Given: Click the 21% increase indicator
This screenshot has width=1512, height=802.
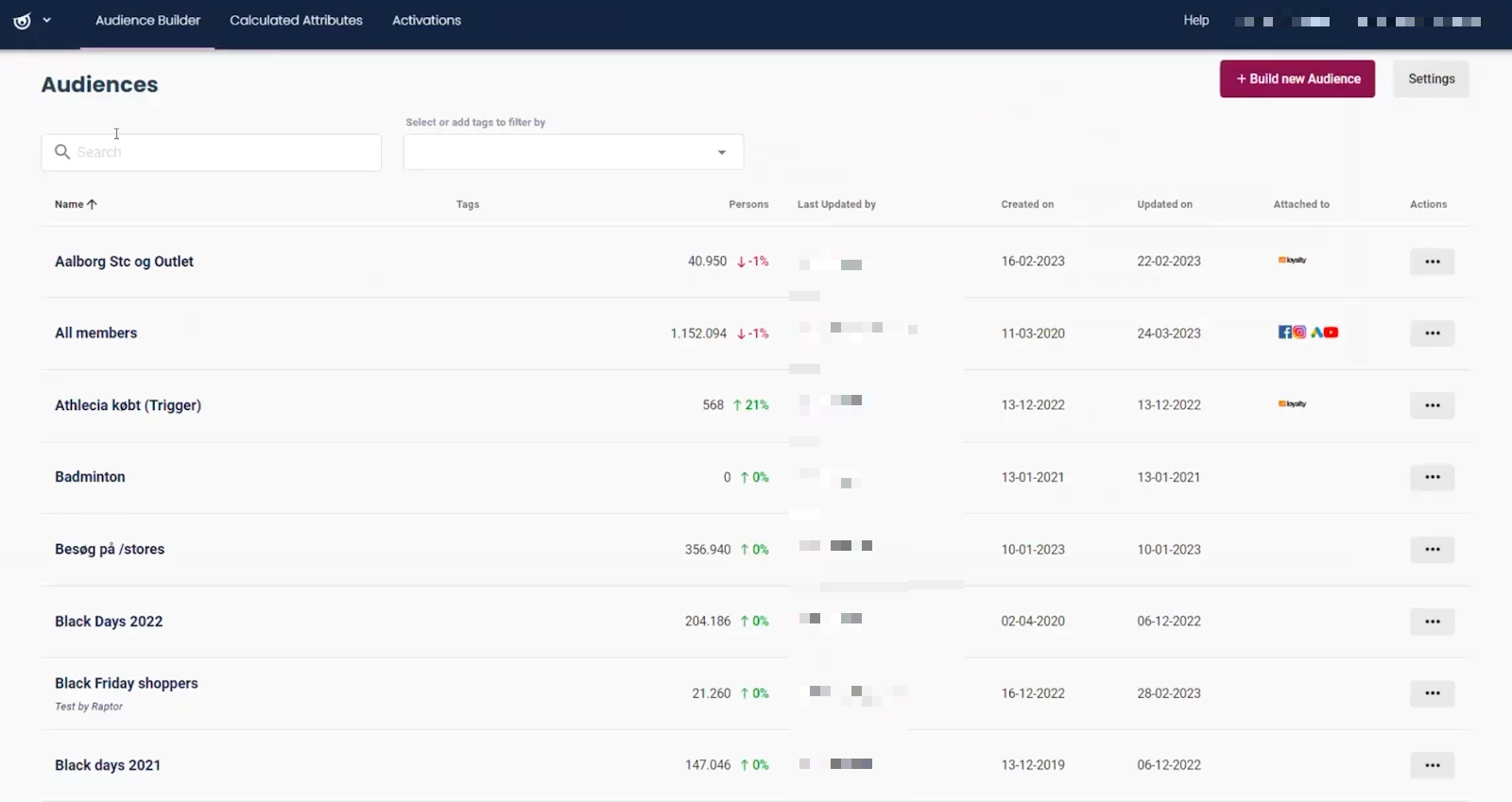Looking at the screenshot, I should coord(751,405).
